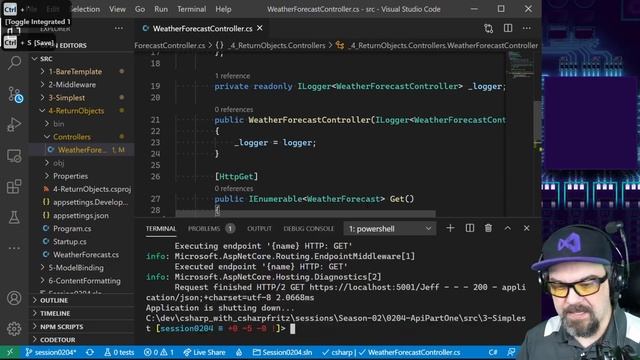
Task: Click remote window indicator in status bar
Action: click(10, 352)
